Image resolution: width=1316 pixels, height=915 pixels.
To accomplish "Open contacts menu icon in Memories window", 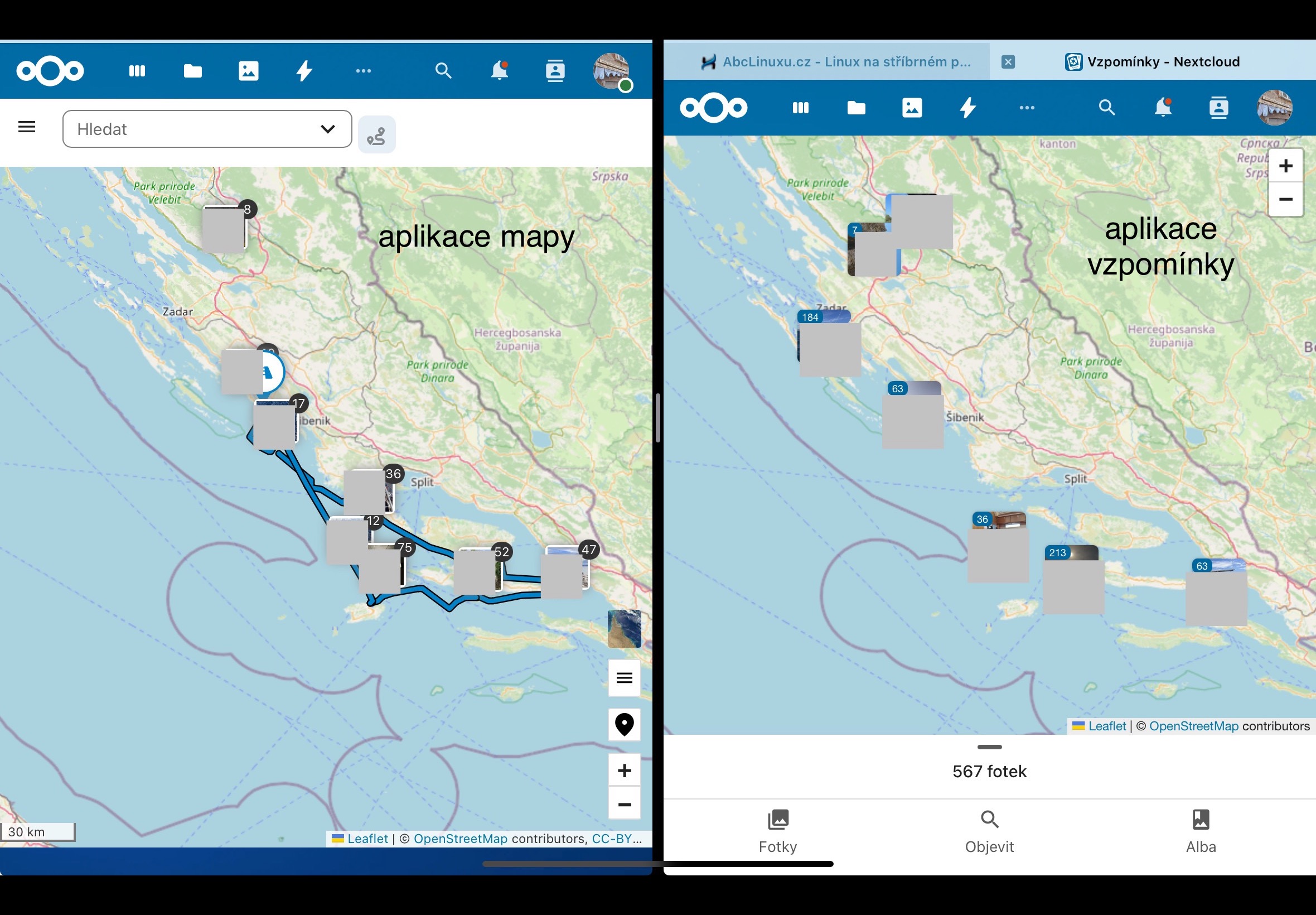I will coord(1218,108).
